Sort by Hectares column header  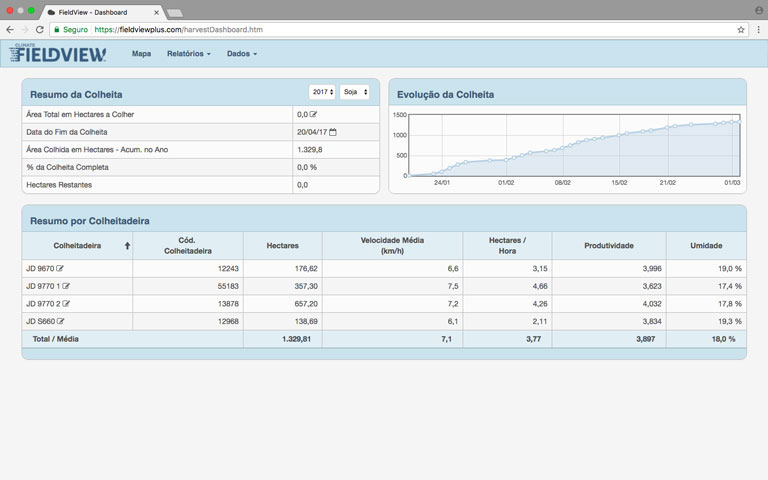tap(283, 245)
